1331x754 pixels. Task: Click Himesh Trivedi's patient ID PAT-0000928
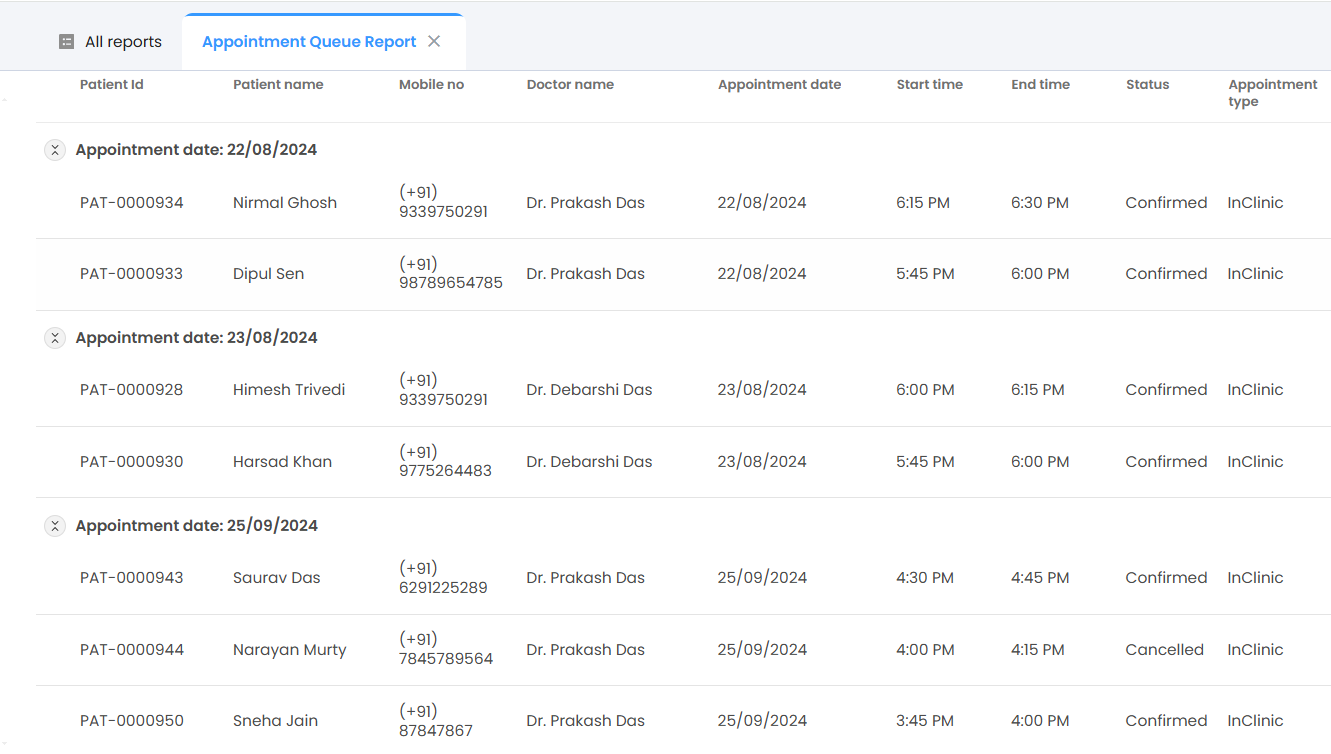point(132,390)
